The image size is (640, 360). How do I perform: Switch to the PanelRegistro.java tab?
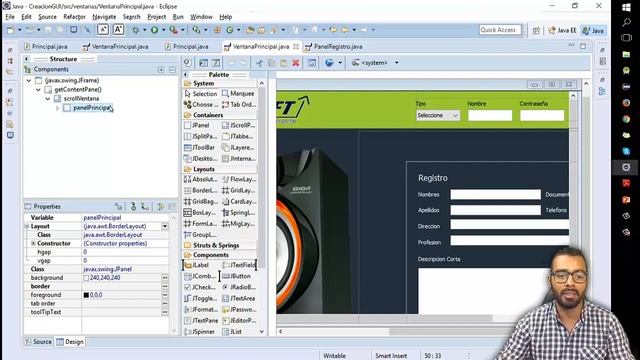333,47
